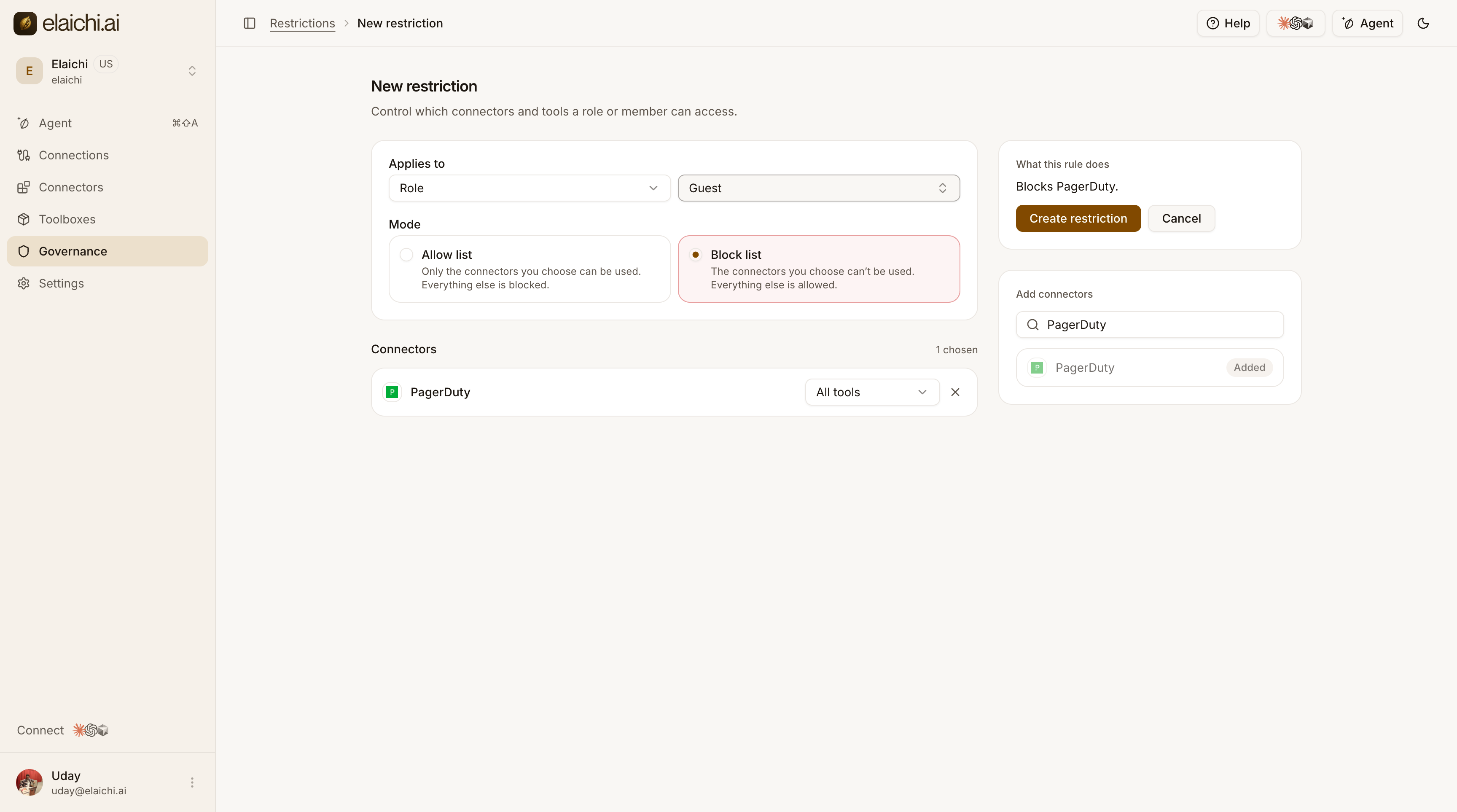1457x812 pixels.
Task: Click Uday's profile avatar
Action: pos(30,782)
